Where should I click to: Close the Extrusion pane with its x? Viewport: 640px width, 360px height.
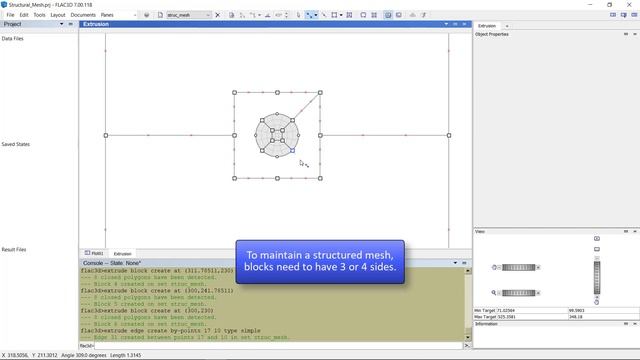coord(464,24)
